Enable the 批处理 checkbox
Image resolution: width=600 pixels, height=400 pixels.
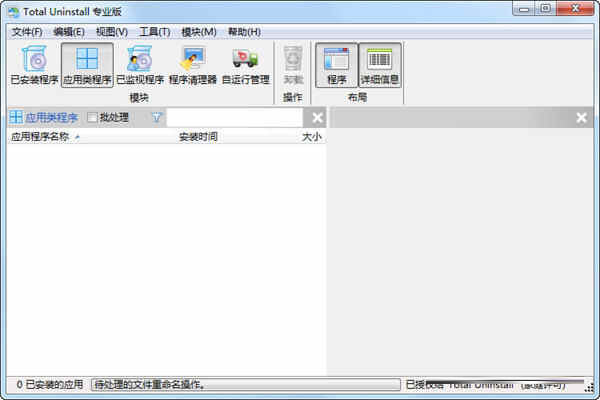[x=93, y=118]
